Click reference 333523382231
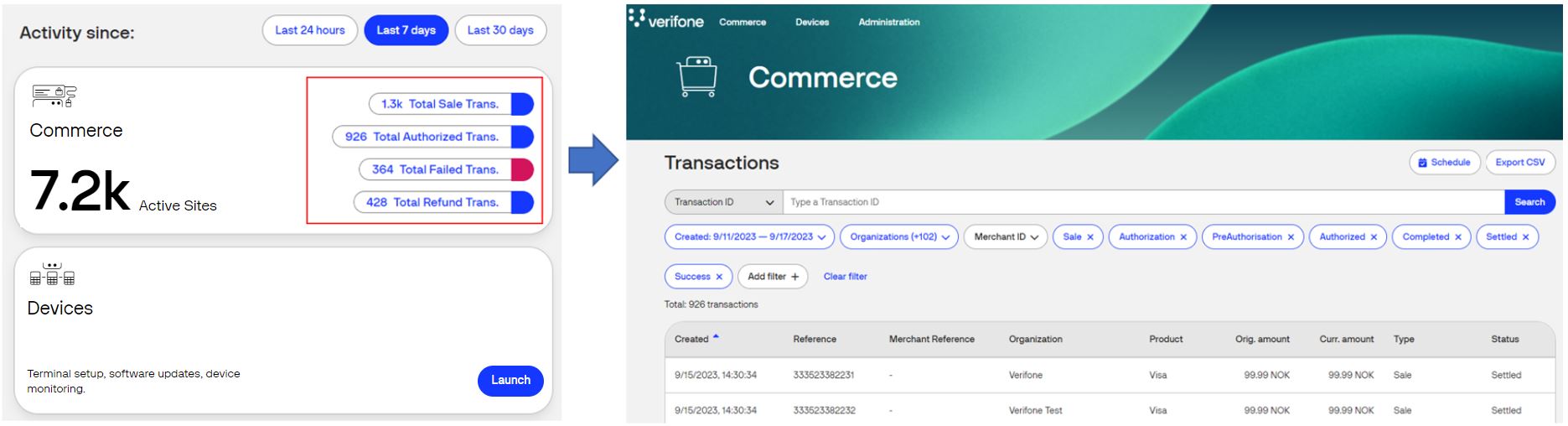 tap(824, 376)
